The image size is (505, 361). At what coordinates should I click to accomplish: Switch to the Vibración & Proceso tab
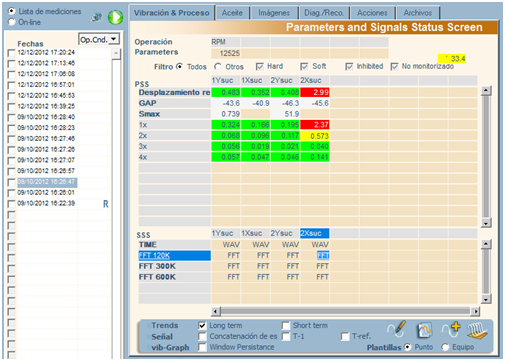click(x=172, y=13)
